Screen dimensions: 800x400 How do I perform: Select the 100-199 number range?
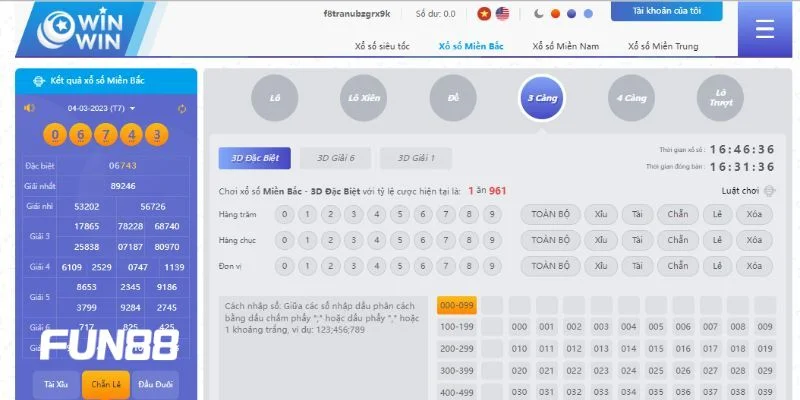click(457, 327)
